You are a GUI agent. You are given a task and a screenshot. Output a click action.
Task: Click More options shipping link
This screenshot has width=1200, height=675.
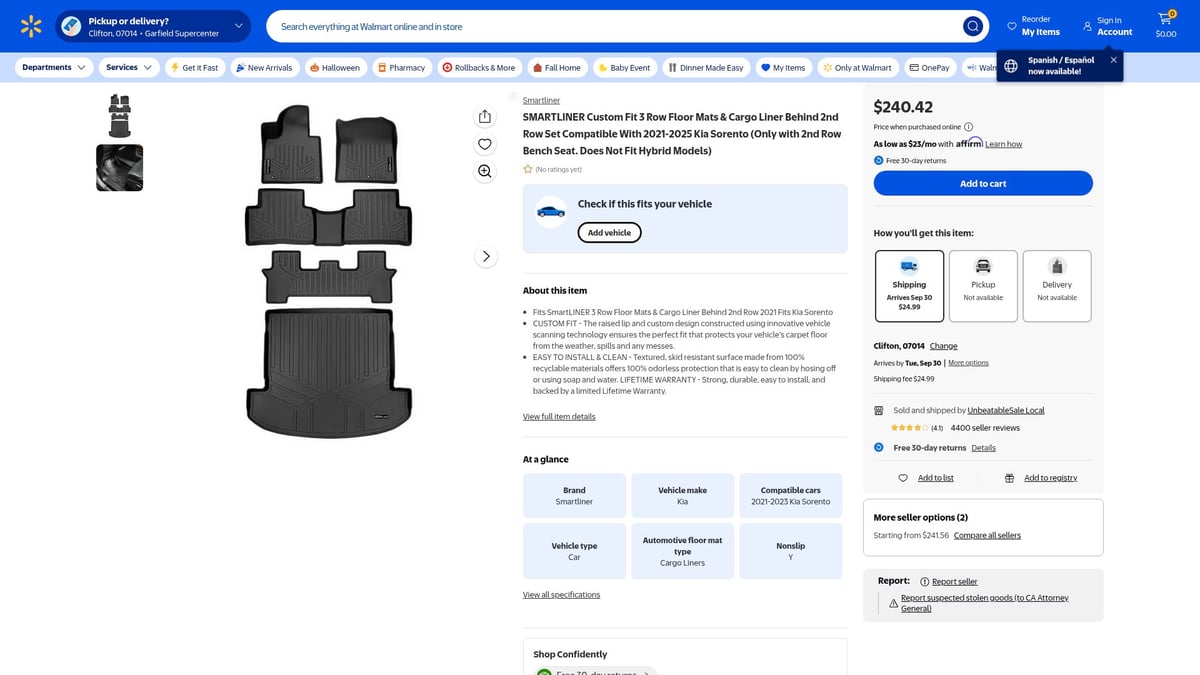(x=968, y=363)
